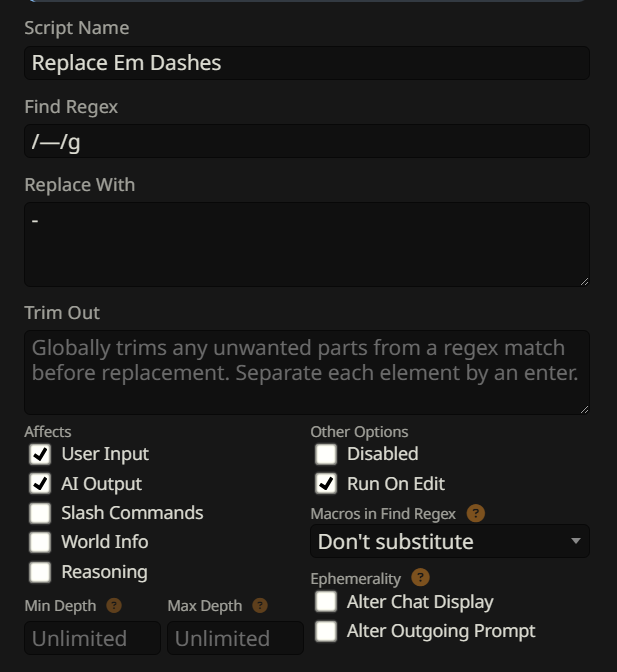The width and height of the screenshot is (617, 672).
Task: Click the Script Name text field
Action: point(306,63)
